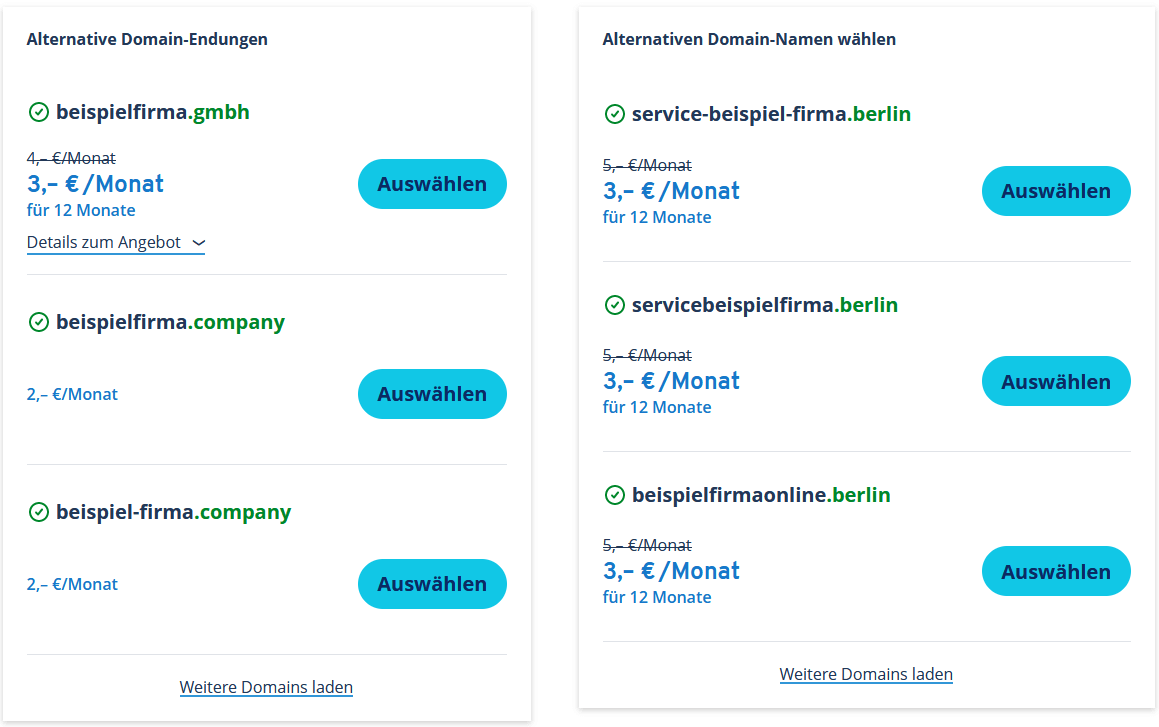1159x727 pixels.
Task: Click the green checkmark beside beispielfirma.gmbh
Action: point(38,112)
